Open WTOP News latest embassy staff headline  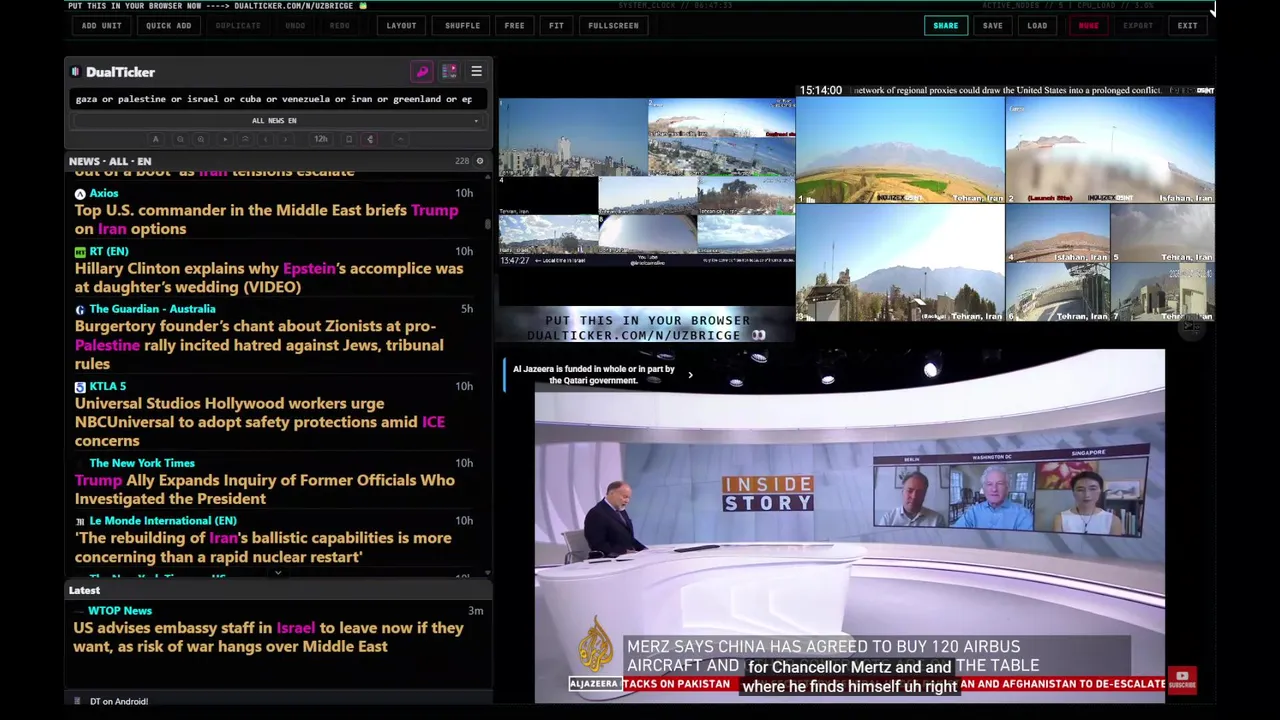click(x=268, y=637)
